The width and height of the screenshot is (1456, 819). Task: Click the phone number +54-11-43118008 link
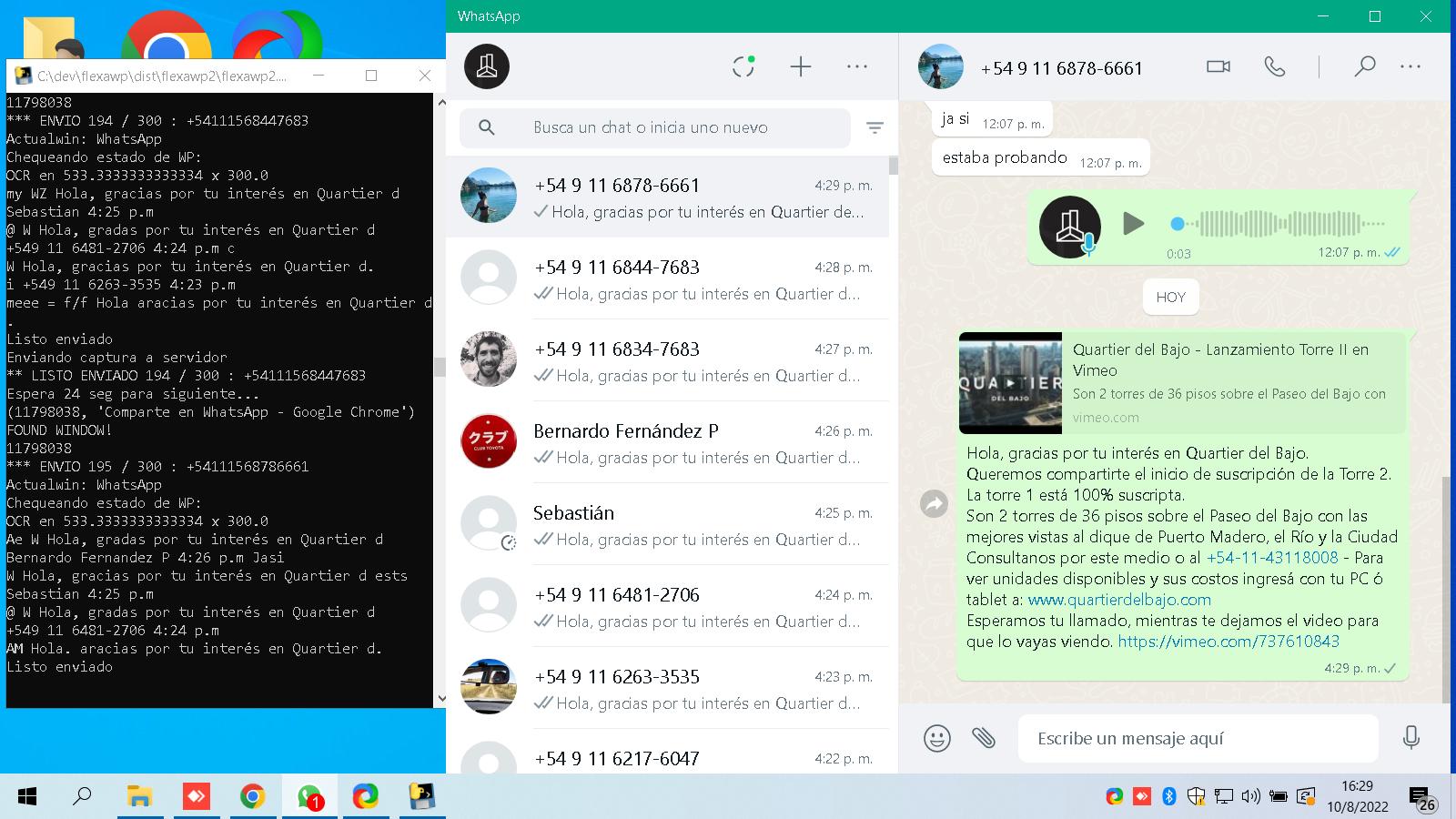point(1272,558)
